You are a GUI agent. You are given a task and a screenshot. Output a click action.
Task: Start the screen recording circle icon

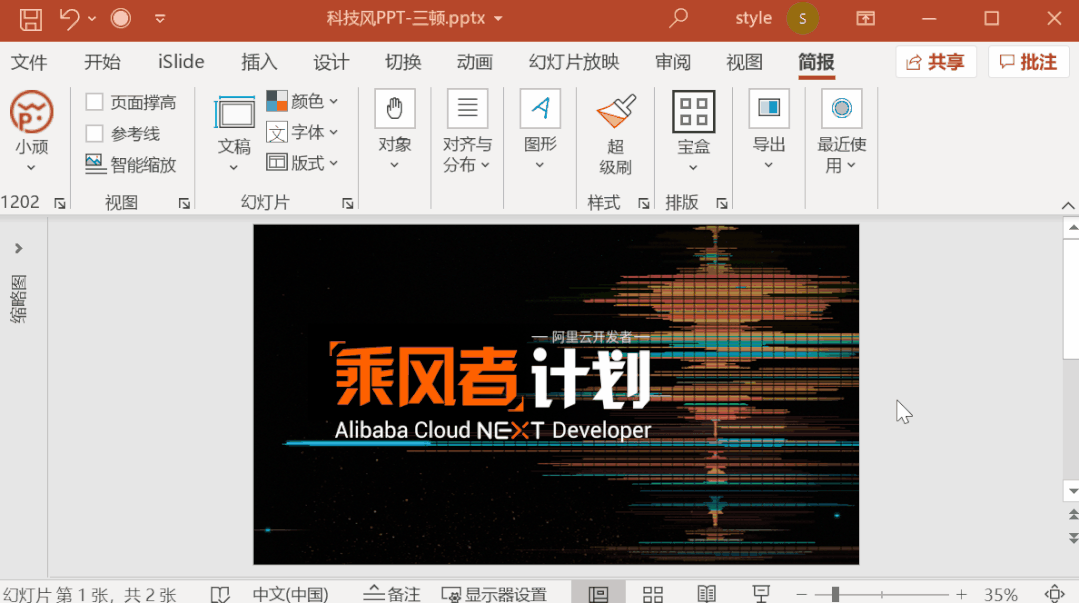click(120, 19)
